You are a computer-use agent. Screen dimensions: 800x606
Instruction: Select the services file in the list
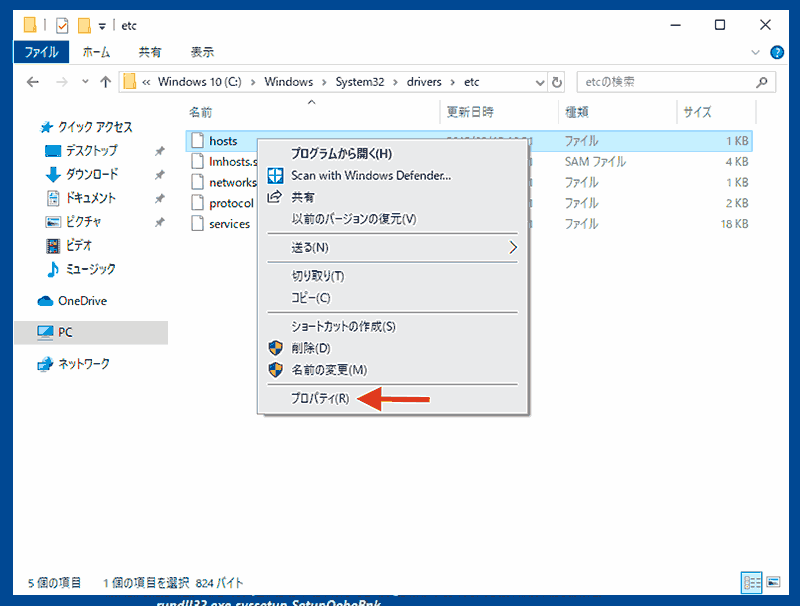click(230, 223)
